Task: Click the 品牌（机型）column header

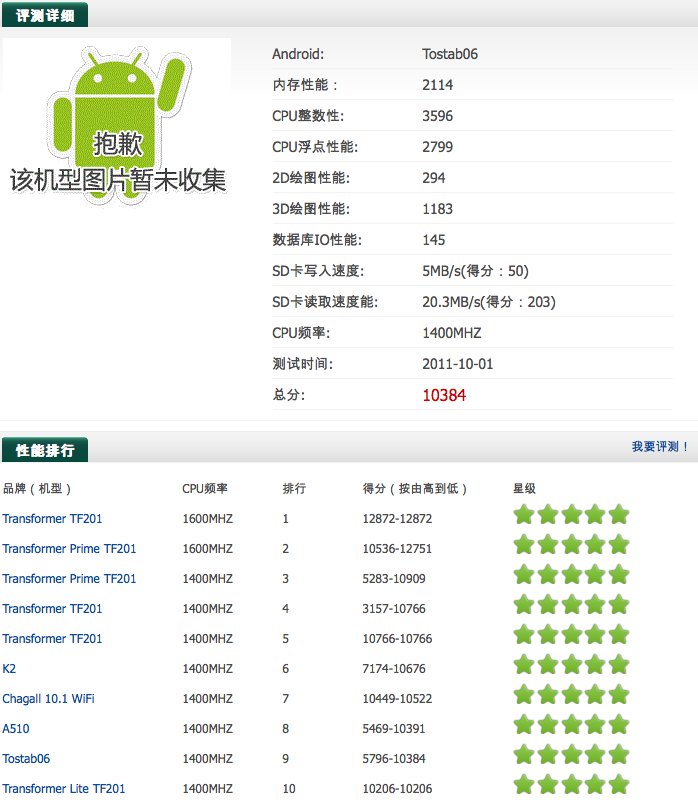Action: coord(36,489)
